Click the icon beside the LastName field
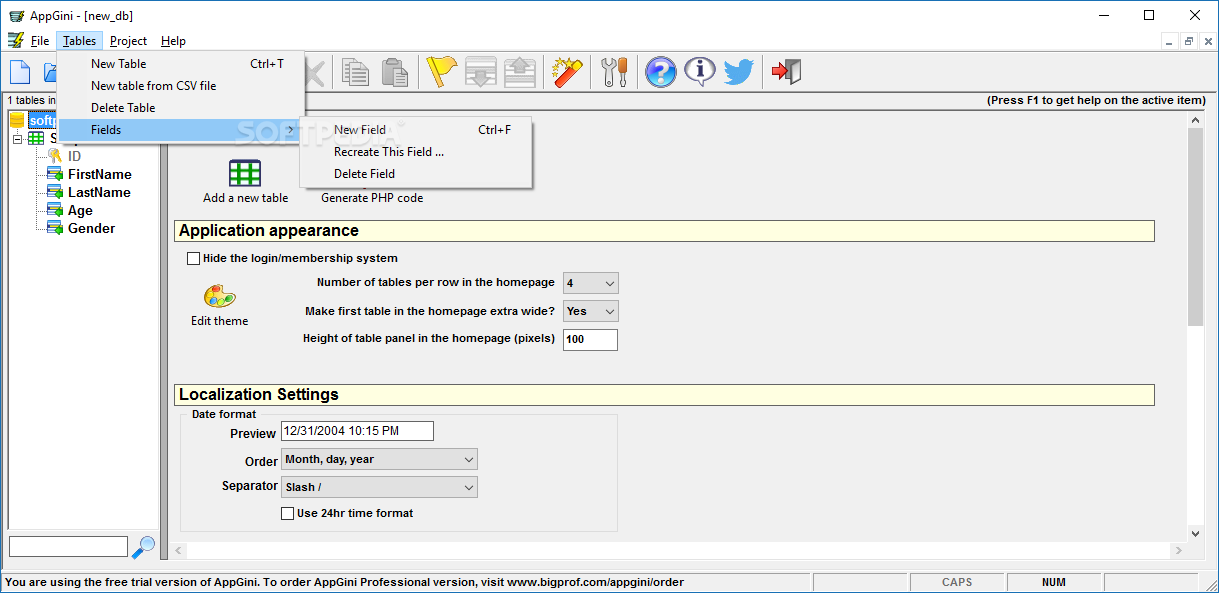The height and width of the screenshot is (593, 1219). click(x=55, y=192)
